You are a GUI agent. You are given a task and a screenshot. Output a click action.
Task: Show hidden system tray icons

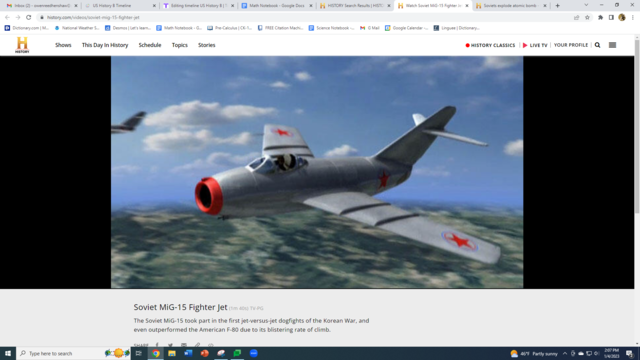tap(565, 353)
